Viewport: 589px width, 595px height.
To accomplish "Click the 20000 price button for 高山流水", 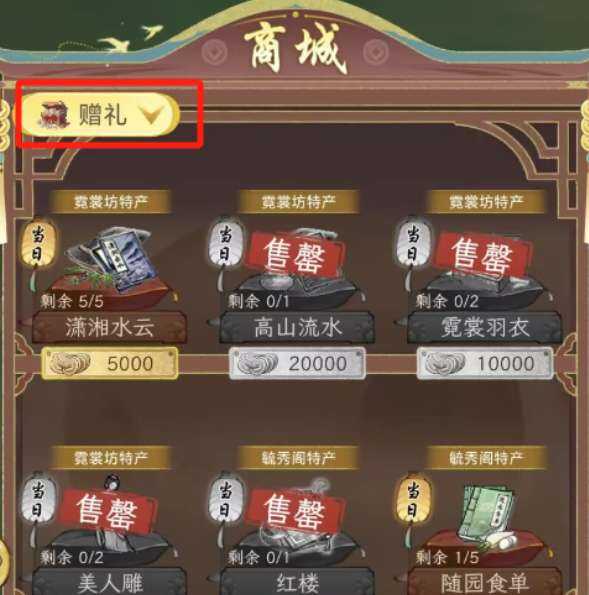I will point(297,363).
